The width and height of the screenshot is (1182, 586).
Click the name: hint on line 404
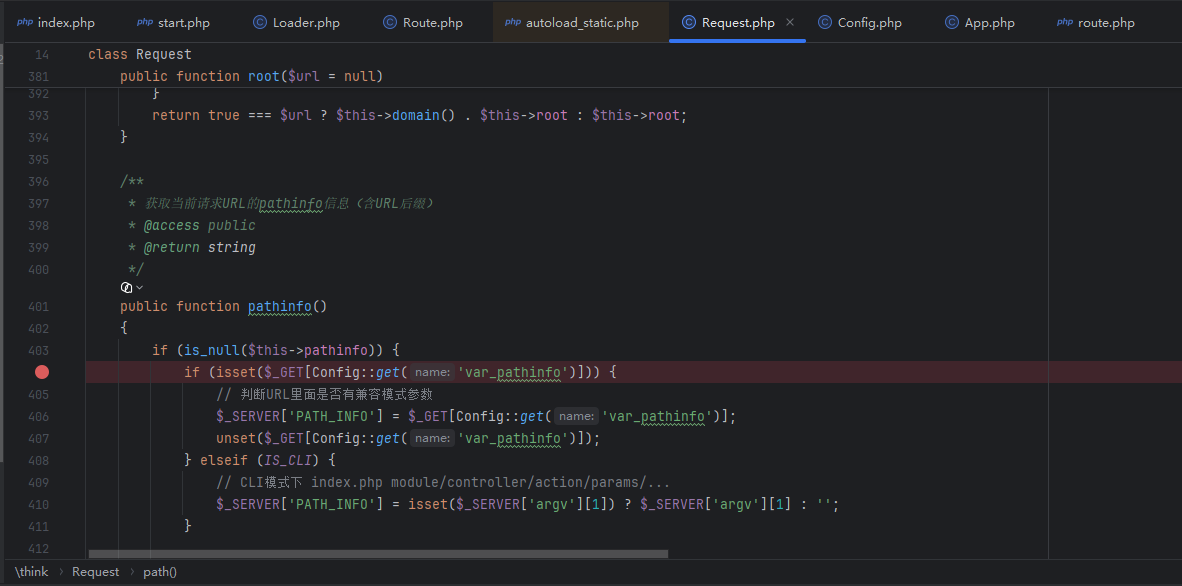pos(433,372)
